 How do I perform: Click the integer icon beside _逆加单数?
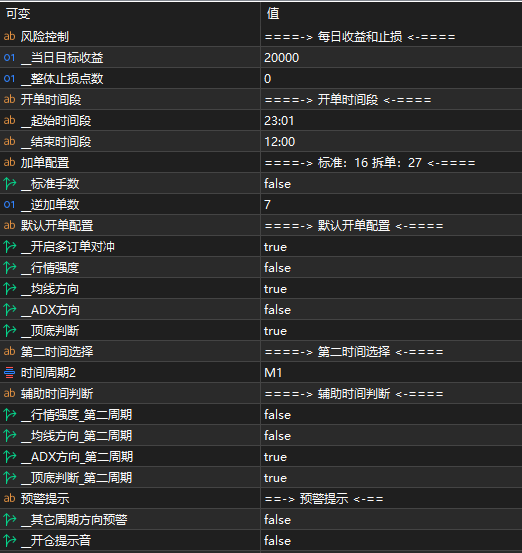[10, 205]
